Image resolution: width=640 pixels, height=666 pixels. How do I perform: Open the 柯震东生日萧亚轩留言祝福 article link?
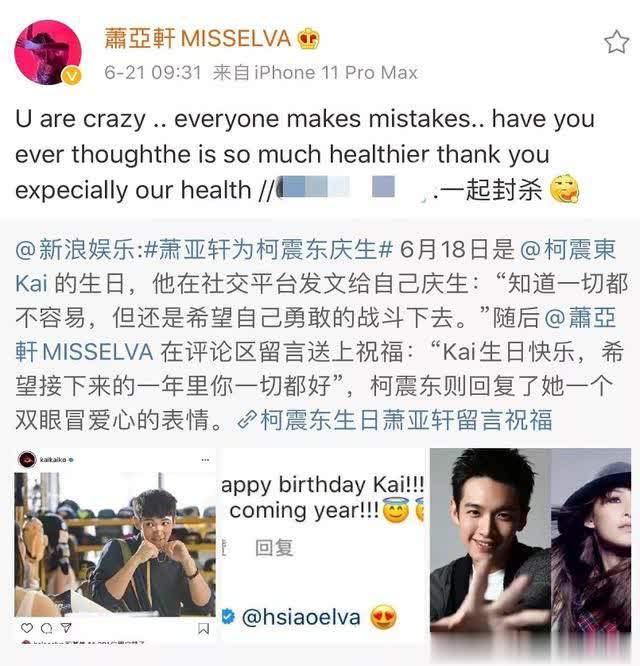406,420
